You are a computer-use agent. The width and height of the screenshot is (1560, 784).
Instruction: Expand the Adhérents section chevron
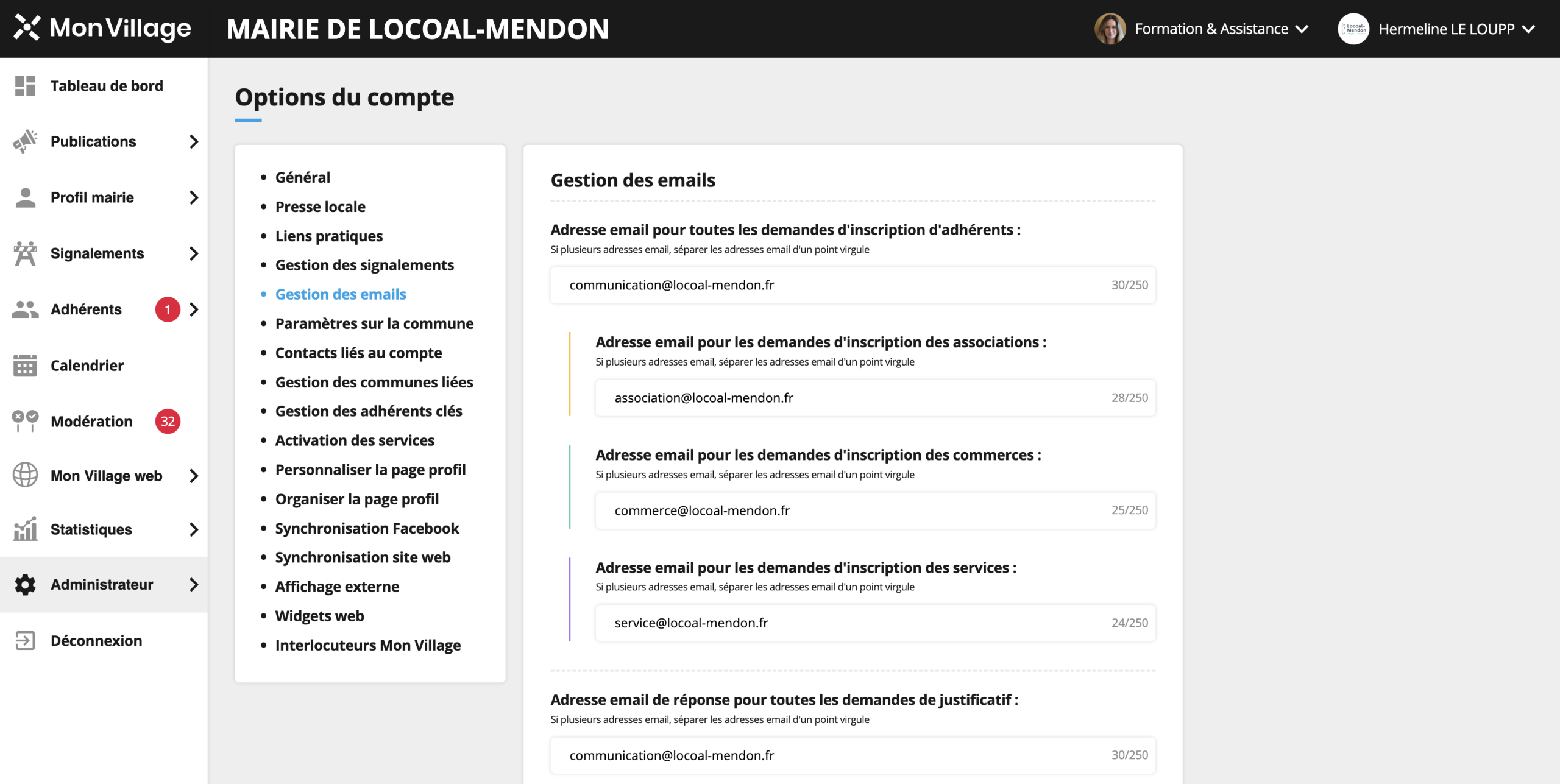coord(194,309)
